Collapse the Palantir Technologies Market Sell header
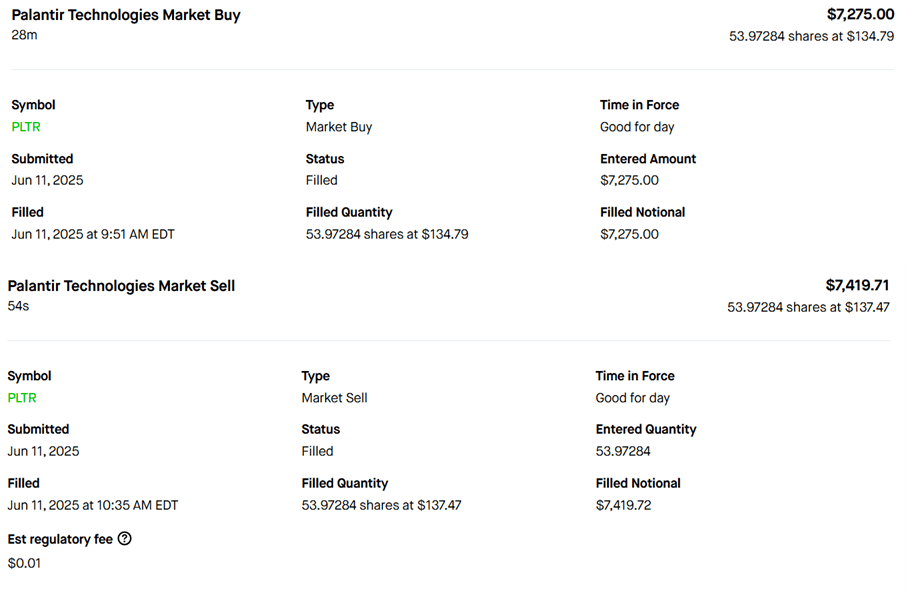 [x=122, y=286]
